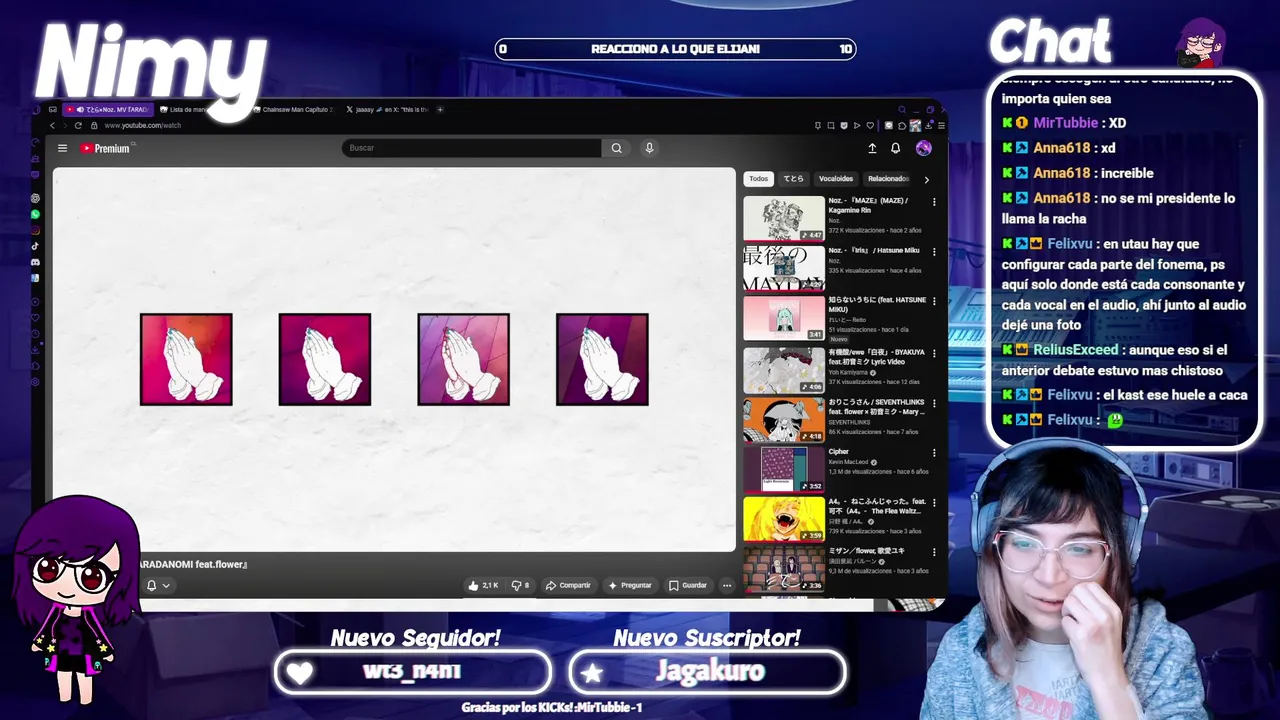Open Discord in browser sidebar
The height and width of the screenshot is (720, 1280).
click(35, 262)
